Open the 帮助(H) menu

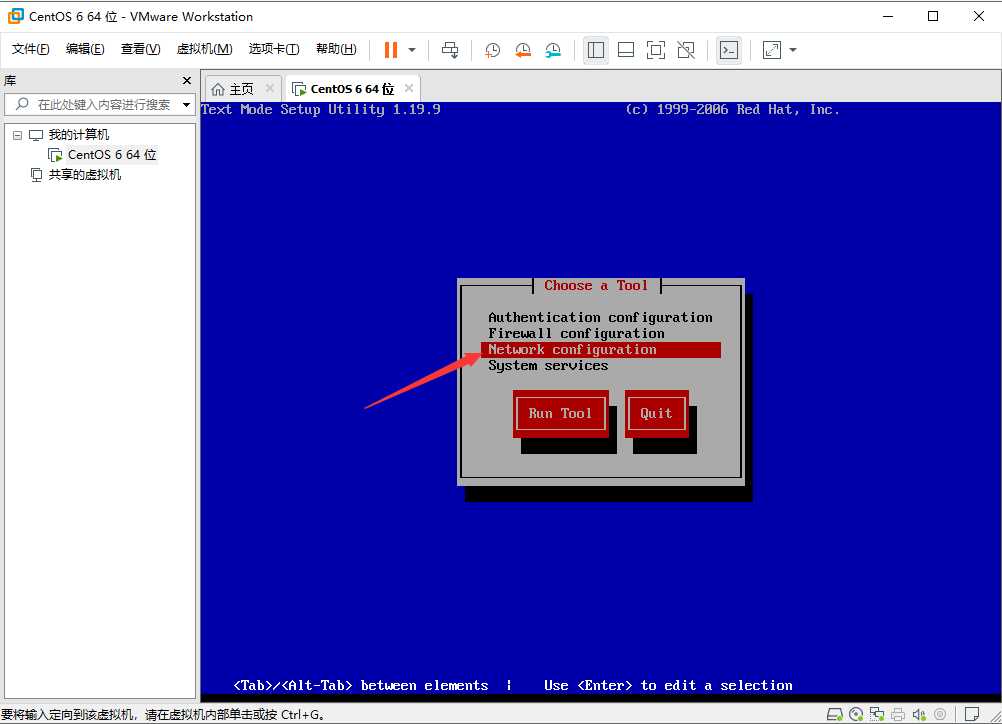pyautogui.click(x=335, y=49)
